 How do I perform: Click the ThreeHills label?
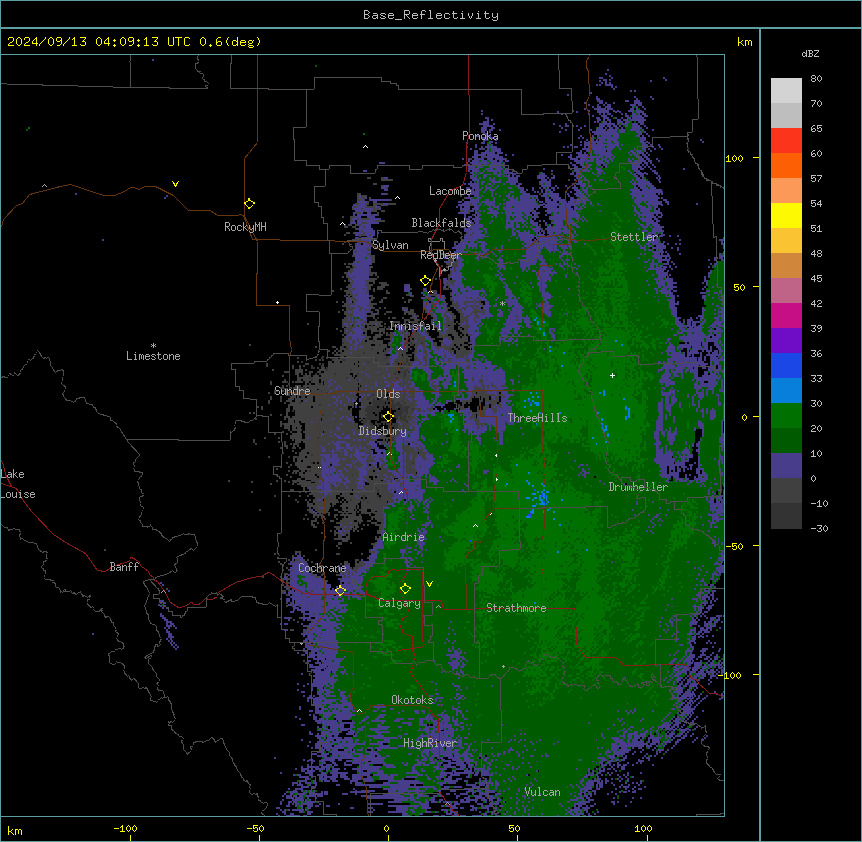pyautogui.click(x=537, y=418)
